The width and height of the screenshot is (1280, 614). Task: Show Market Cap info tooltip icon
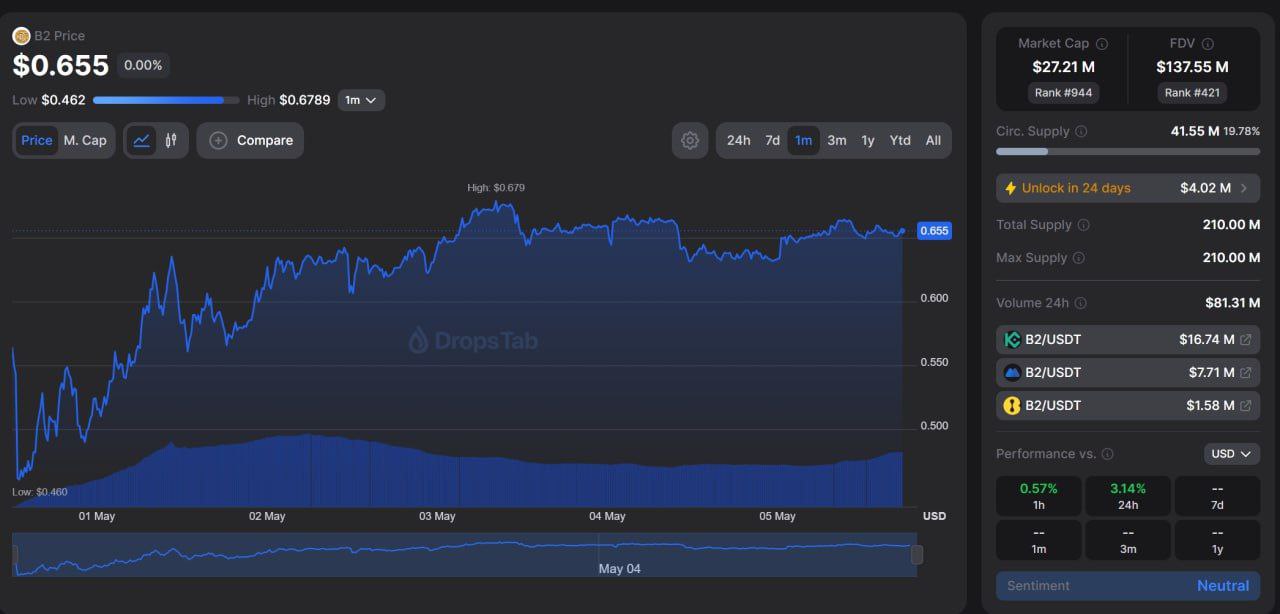1102,44
